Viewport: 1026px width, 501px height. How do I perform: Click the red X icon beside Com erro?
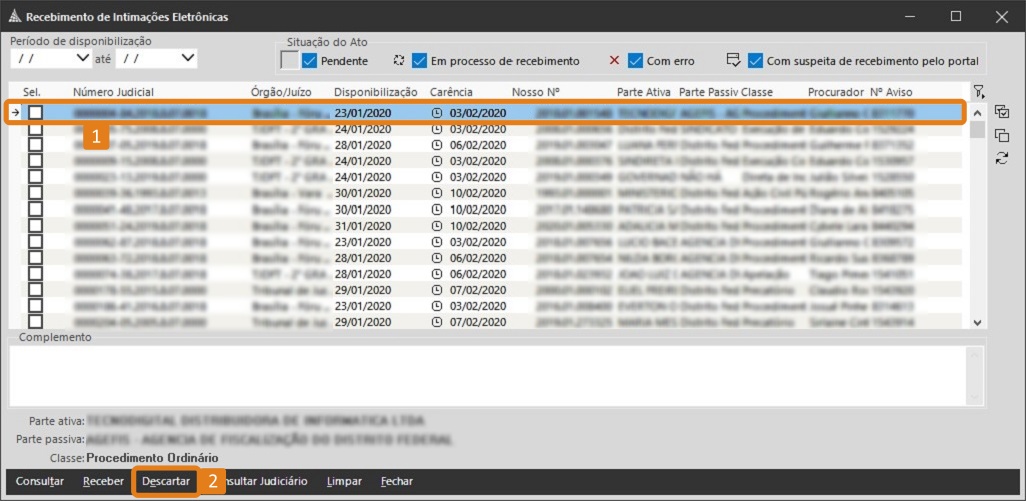[614, 61]
